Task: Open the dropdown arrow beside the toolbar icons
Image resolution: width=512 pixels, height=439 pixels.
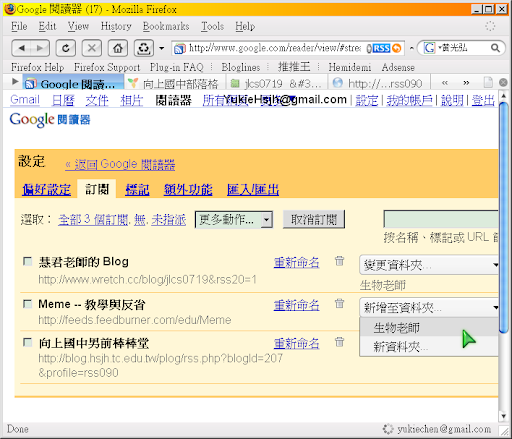Action: [x=162, y=48]
